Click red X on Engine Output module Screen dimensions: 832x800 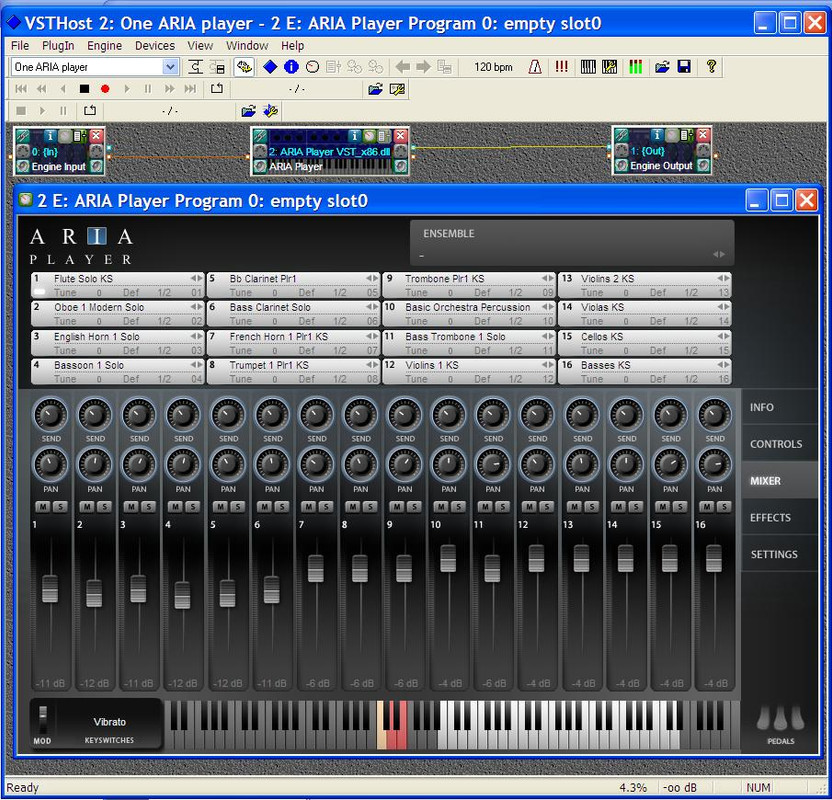point(703,135)
